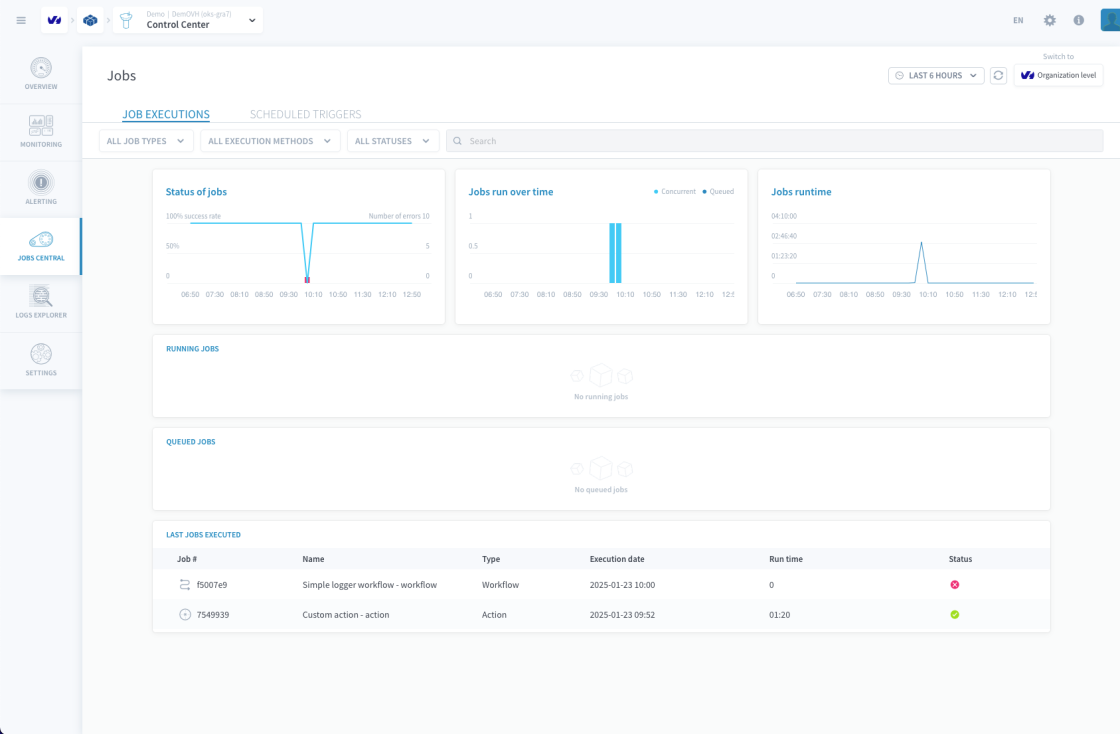This screenshot has width=1120, height=734.
Task: Click the Status of jobs title
Action: coord(196,191)
